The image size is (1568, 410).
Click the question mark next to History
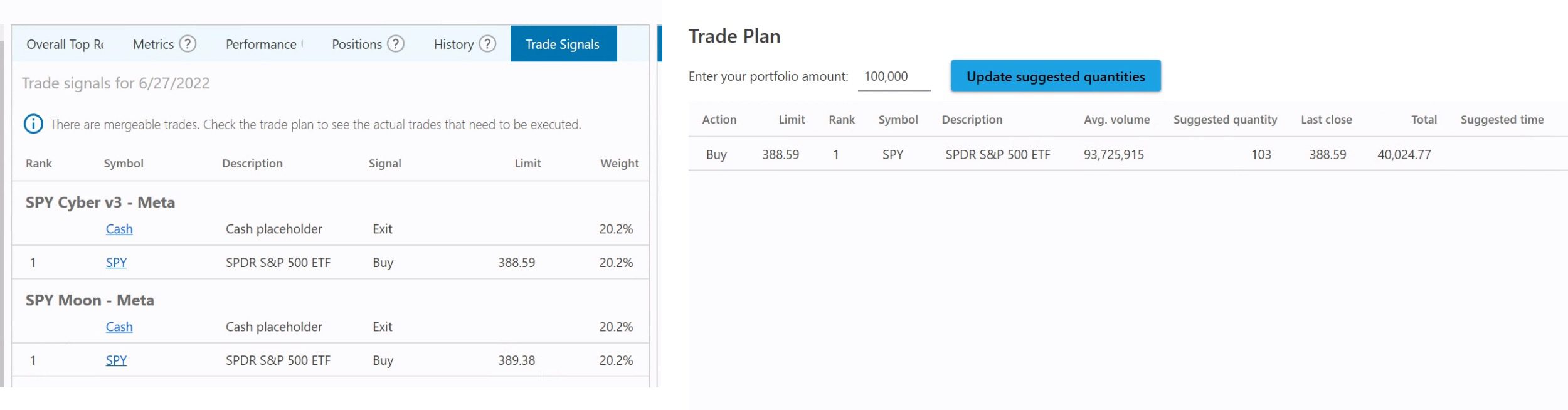[487, 44]
